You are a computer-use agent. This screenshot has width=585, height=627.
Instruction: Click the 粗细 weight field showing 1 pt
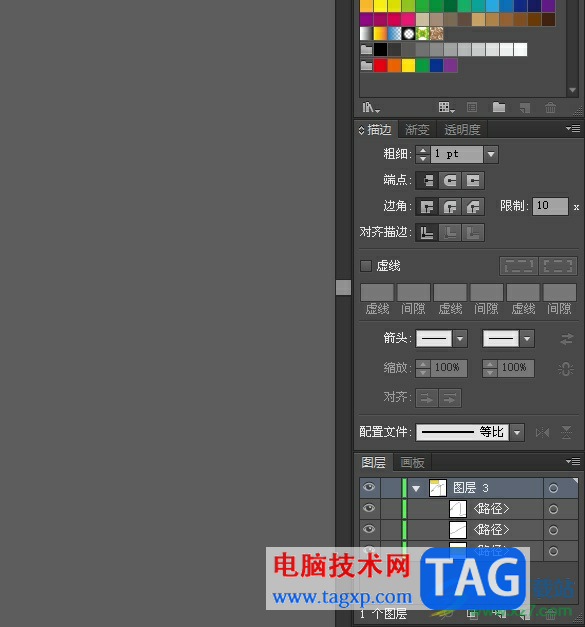coord(457,154)
